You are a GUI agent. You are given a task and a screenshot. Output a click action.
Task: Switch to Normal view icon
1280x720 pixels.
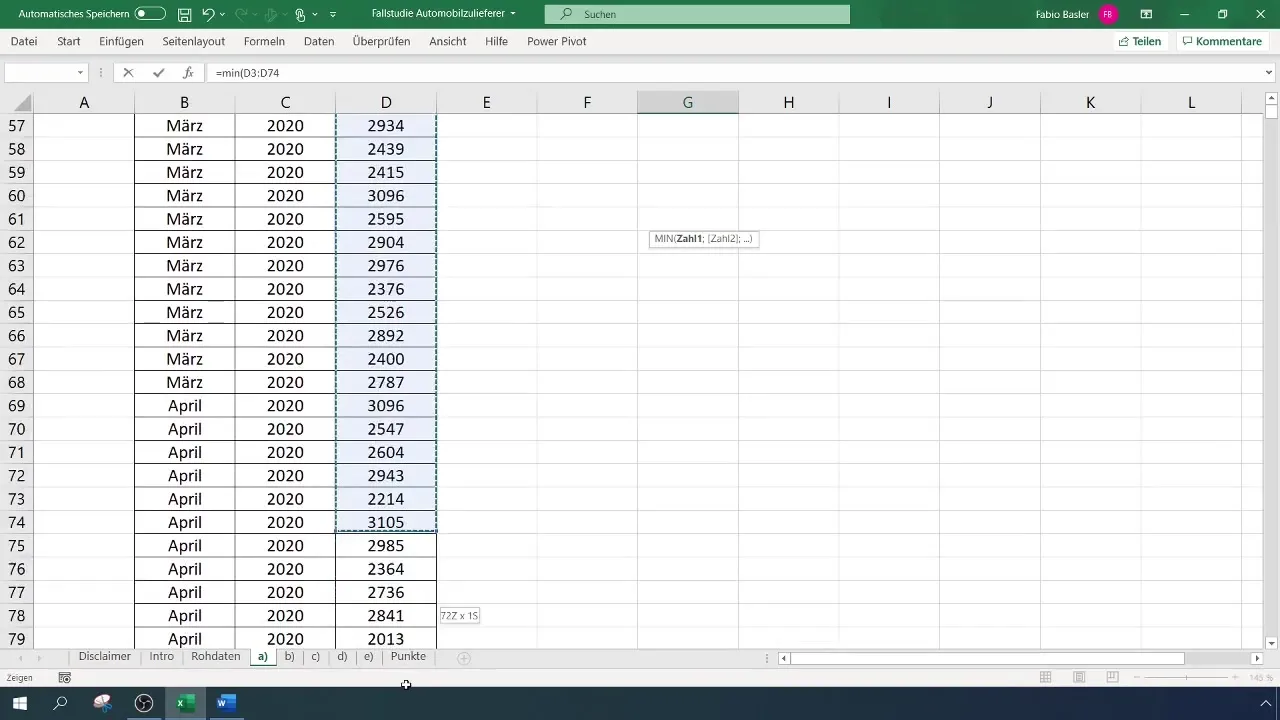click(1046, 678)
